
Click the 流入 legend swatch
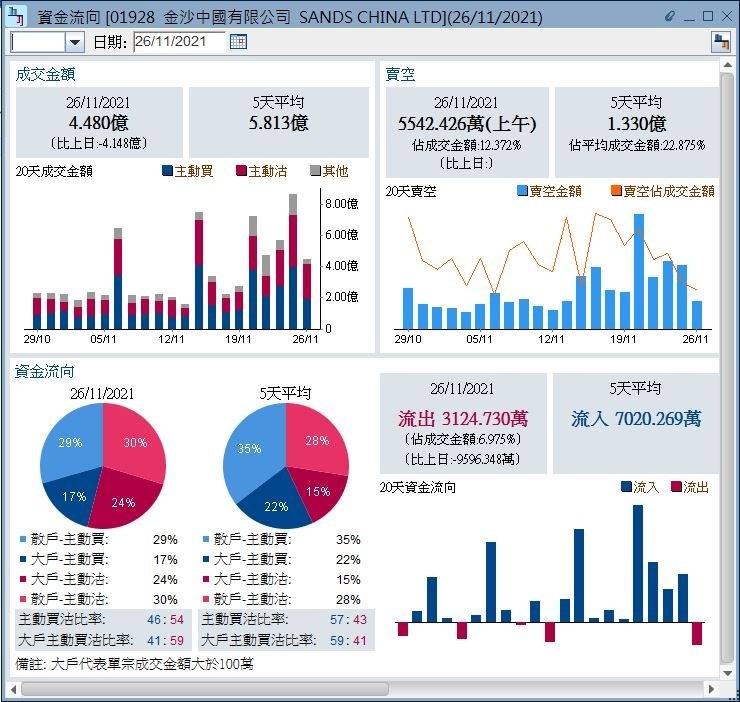626,487
